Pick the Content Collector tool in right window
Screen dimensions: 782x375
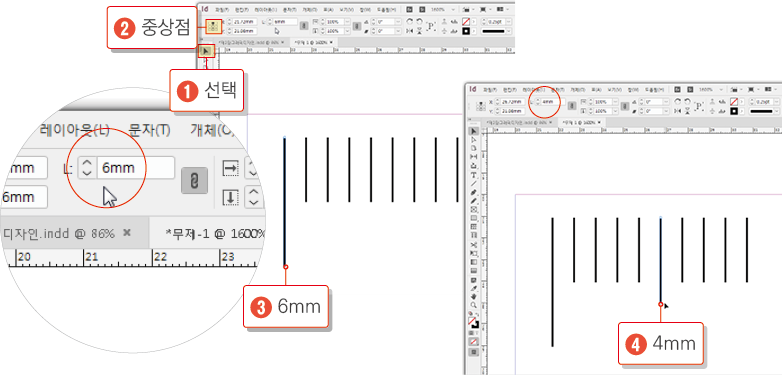[x=474, y=166]
